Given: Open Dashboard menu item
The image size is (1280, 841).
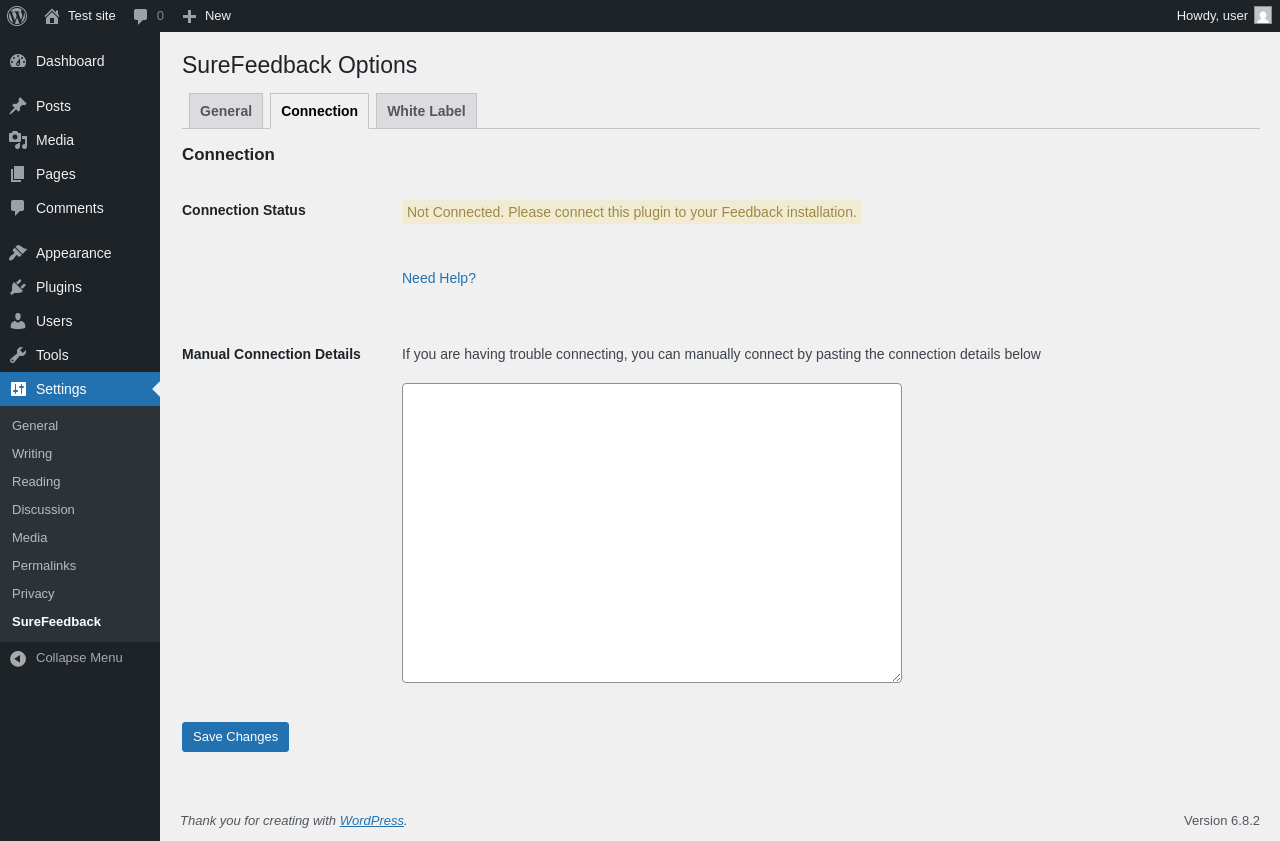Looking at the screenshot, I should (x=80, y=61).
